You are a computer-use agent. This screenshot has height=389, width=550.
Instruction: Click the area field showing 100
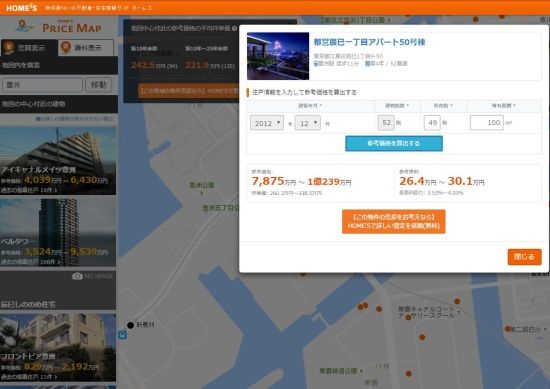click(487, 122)
